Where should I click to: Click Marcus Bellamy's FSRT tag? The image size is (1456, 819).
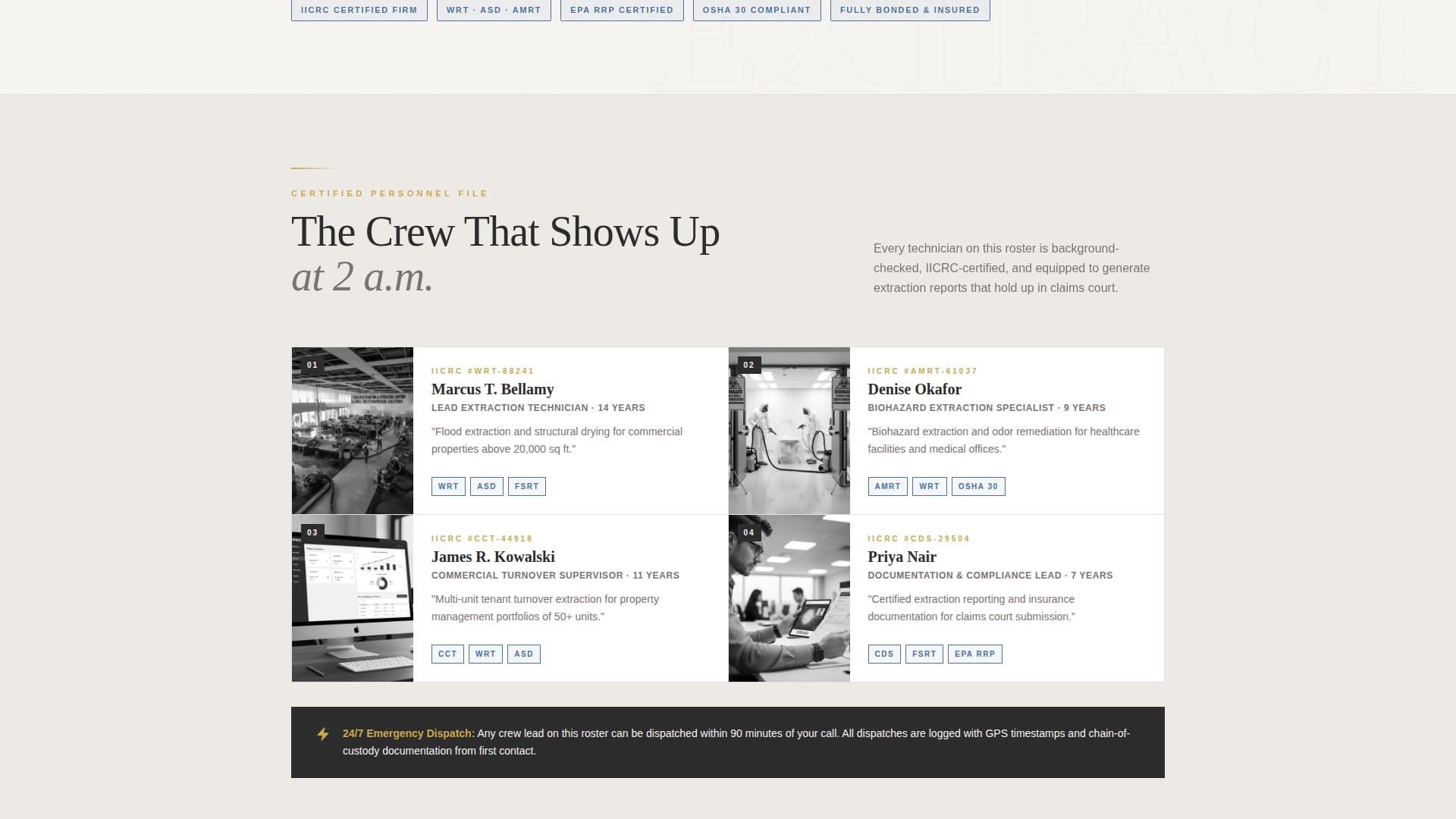pos(527,486)
